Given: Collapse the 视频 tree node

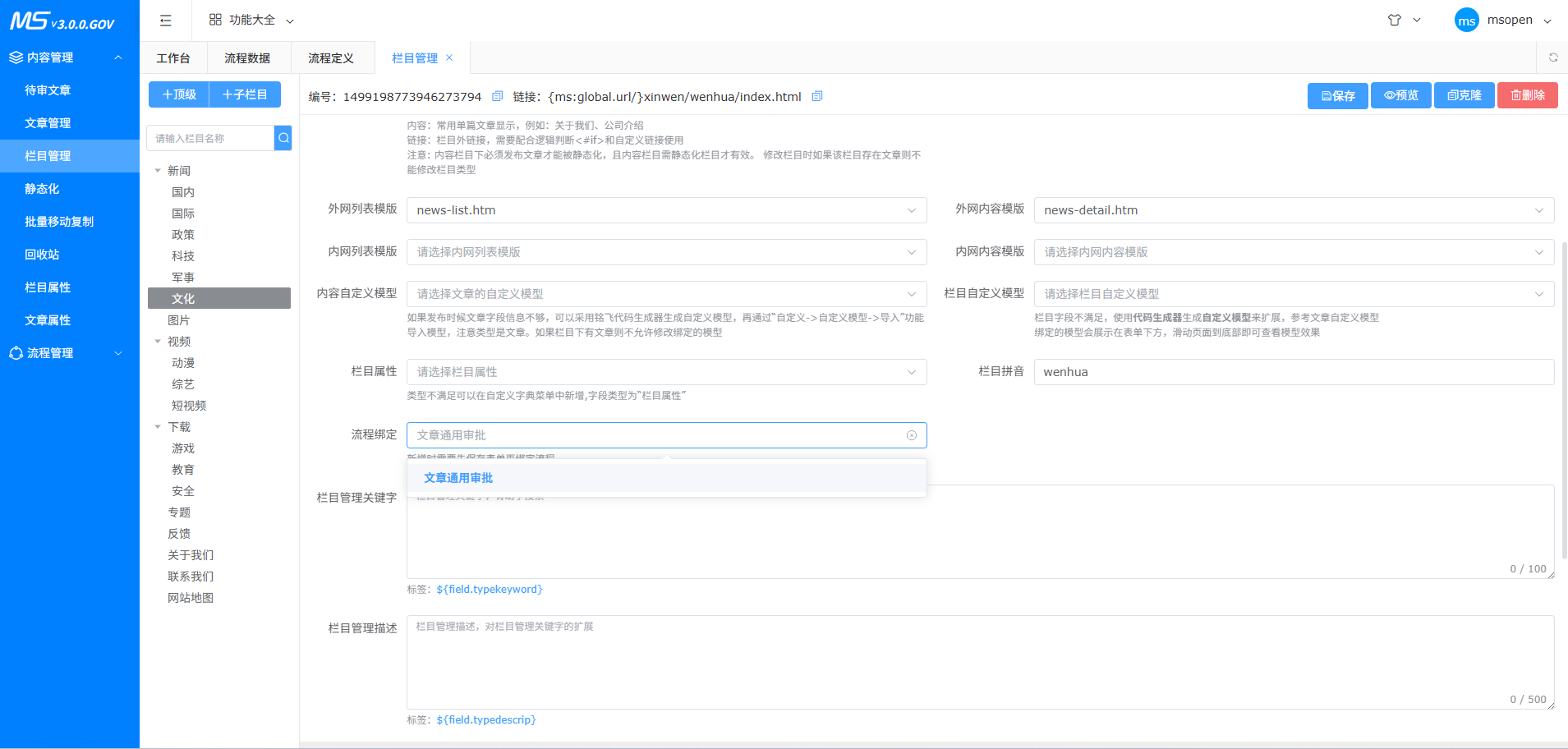Looking at the screenshot, I should tap(158, 342).
